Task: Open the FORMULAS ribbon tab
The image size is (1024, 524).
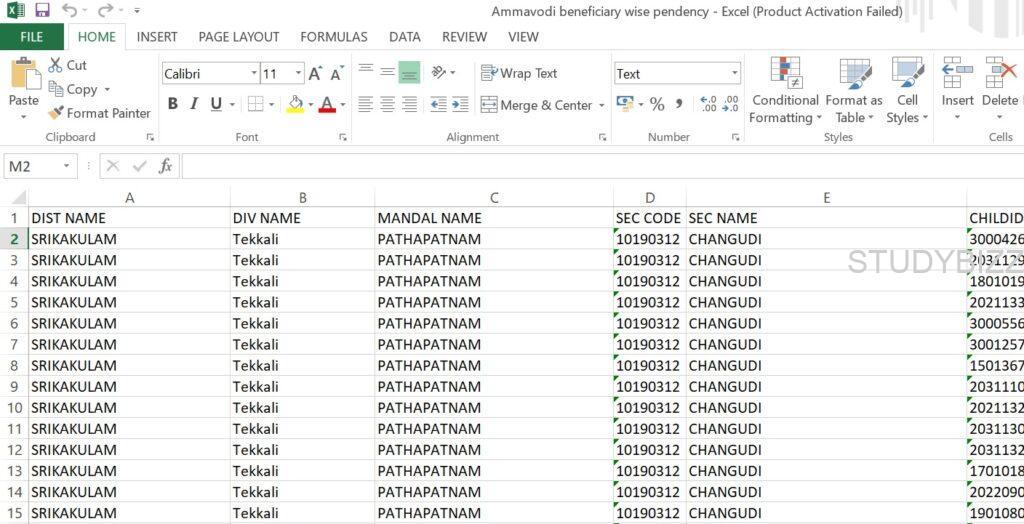Action: pos(333,37)
